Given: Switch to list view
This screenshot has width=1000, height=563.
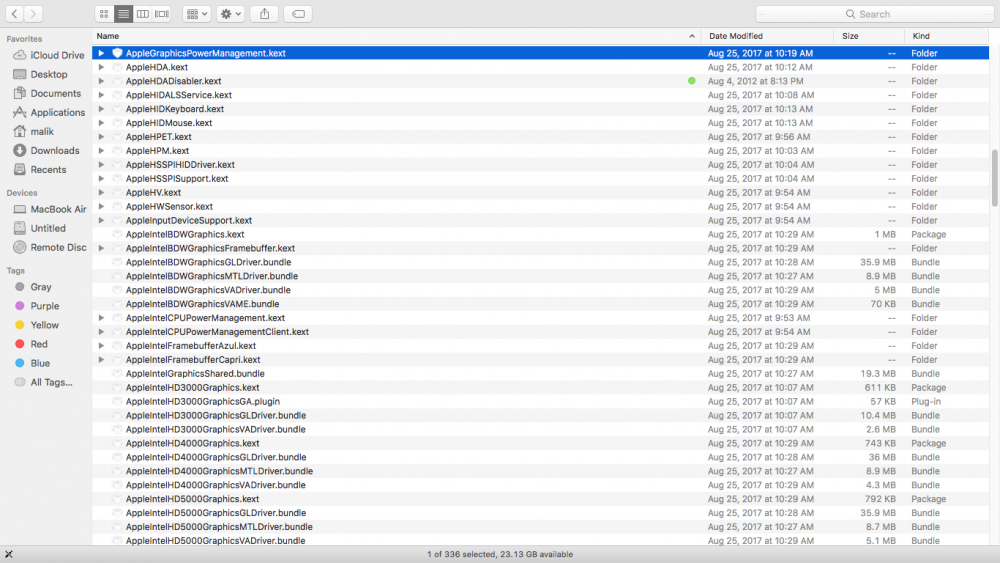Looking at the screenshot, I should point(124,13).
